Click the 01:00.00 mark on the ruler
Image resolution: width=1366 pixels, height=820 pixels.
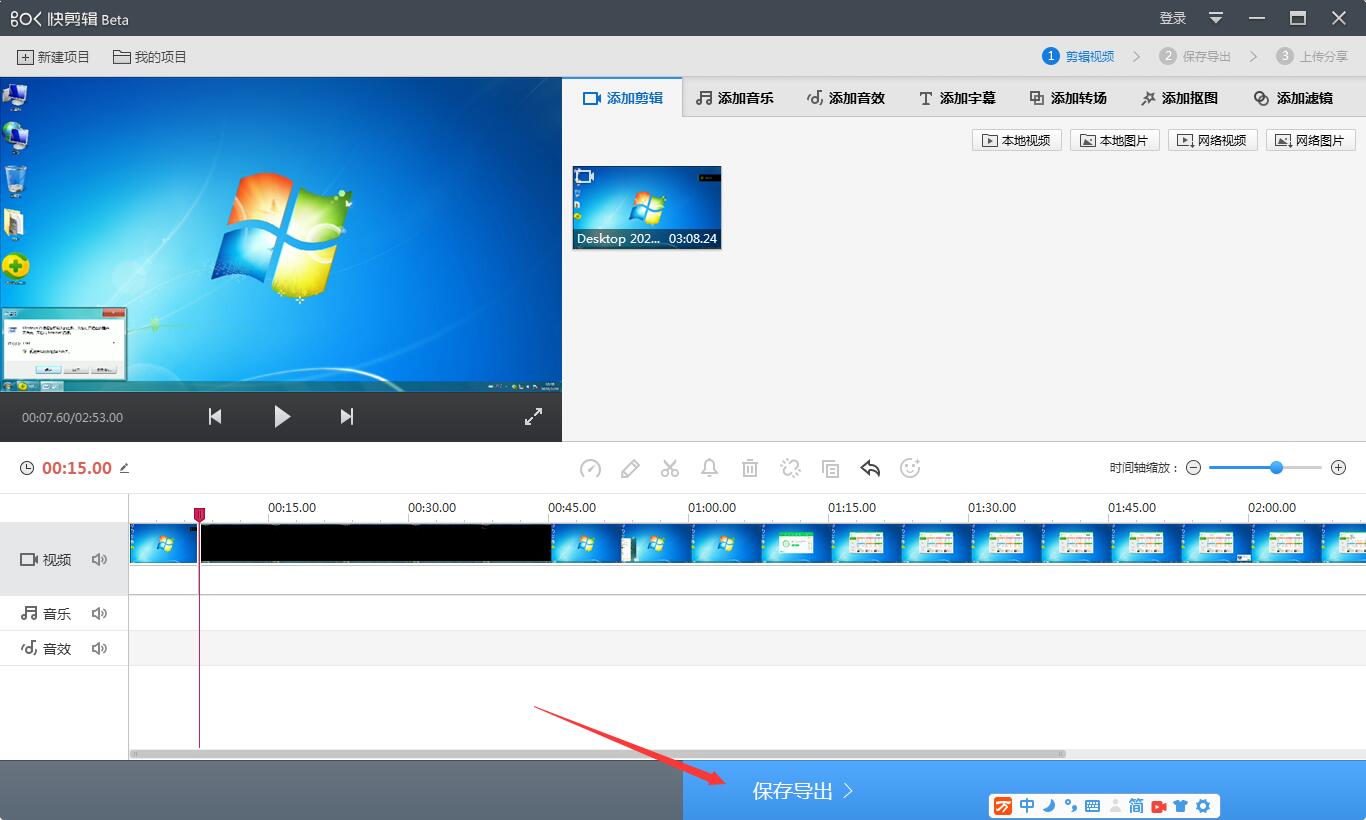click(x=712, y=508)
